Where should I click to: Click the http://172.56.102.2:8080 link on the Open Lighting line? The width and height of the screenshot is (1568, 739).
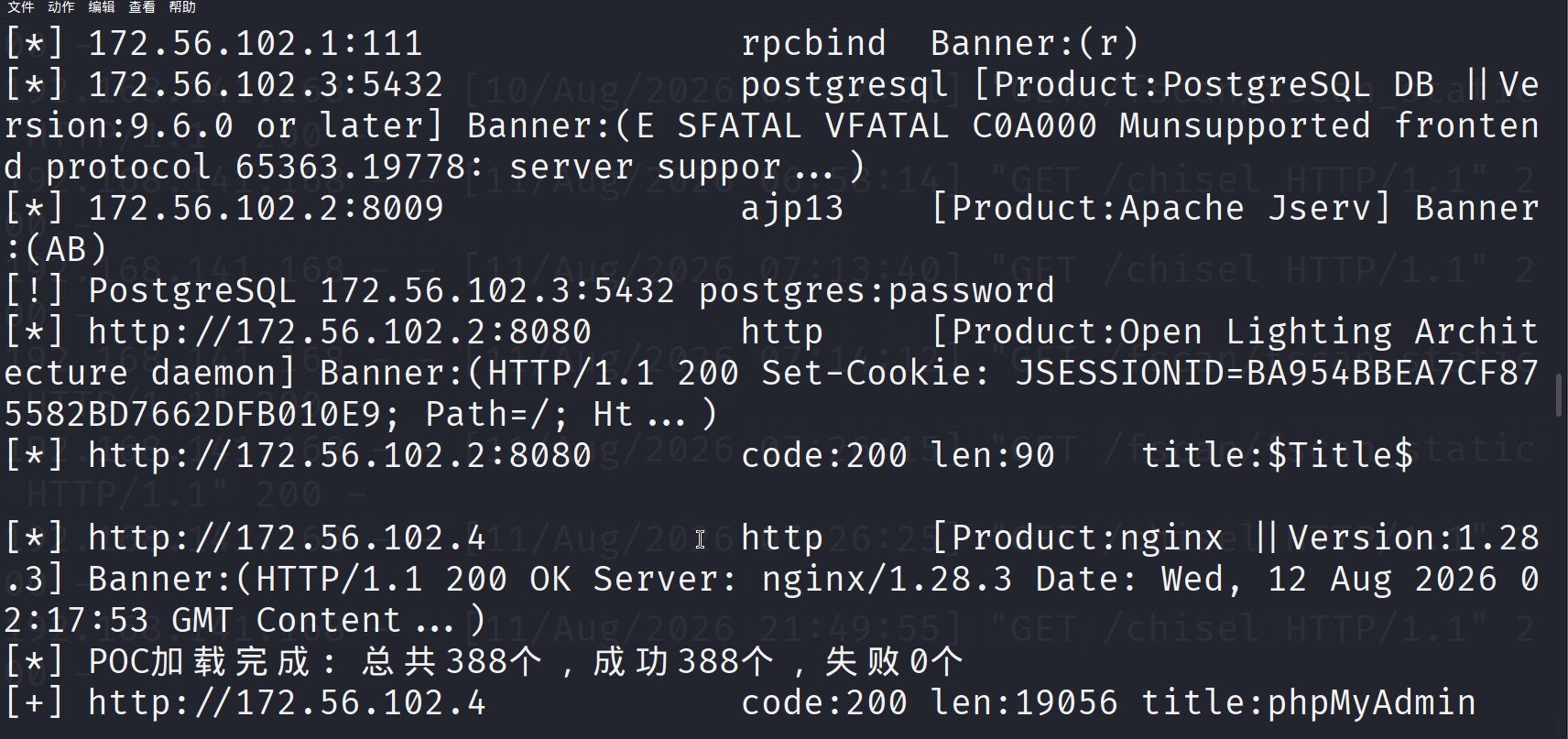pos(340,331)
